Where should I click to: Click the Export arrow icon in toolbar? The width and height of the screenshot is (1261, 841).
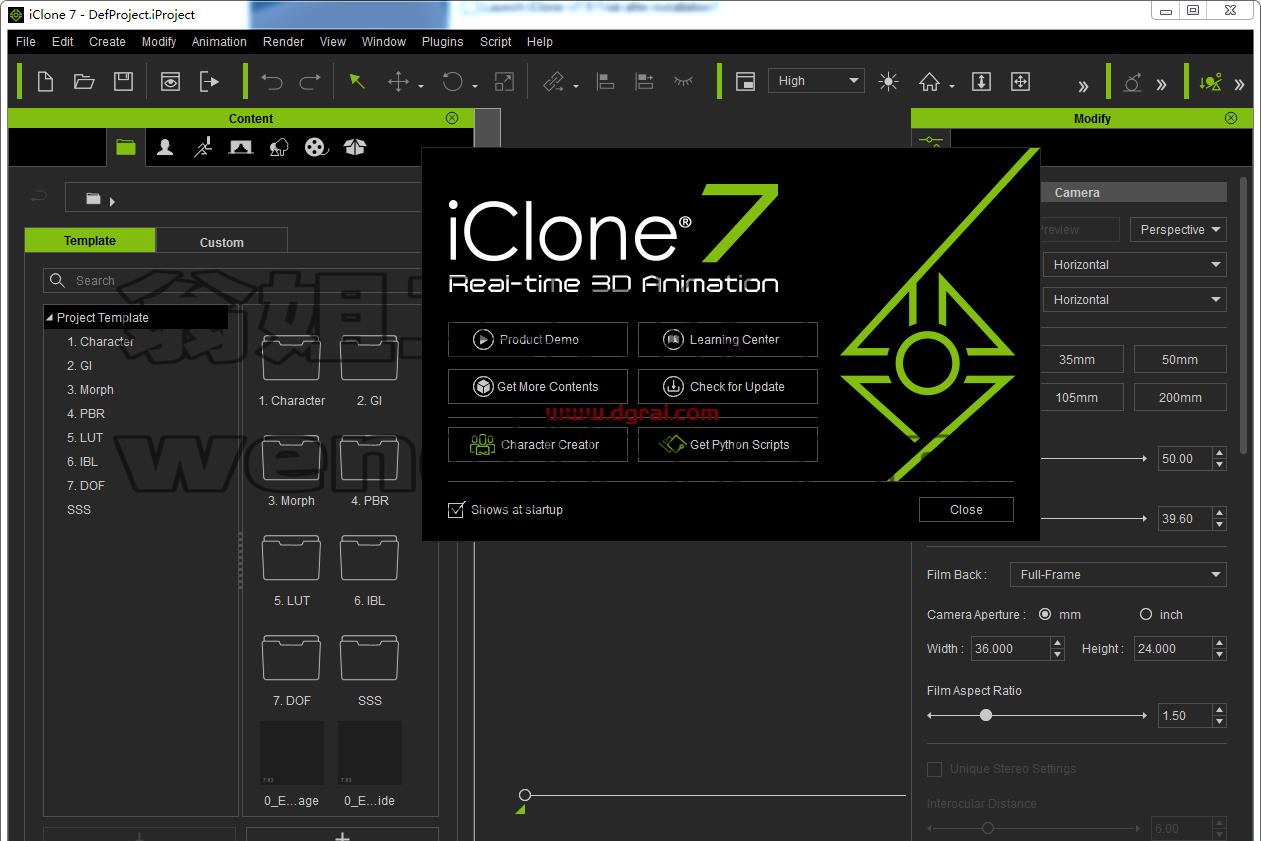tap(209, 82)
